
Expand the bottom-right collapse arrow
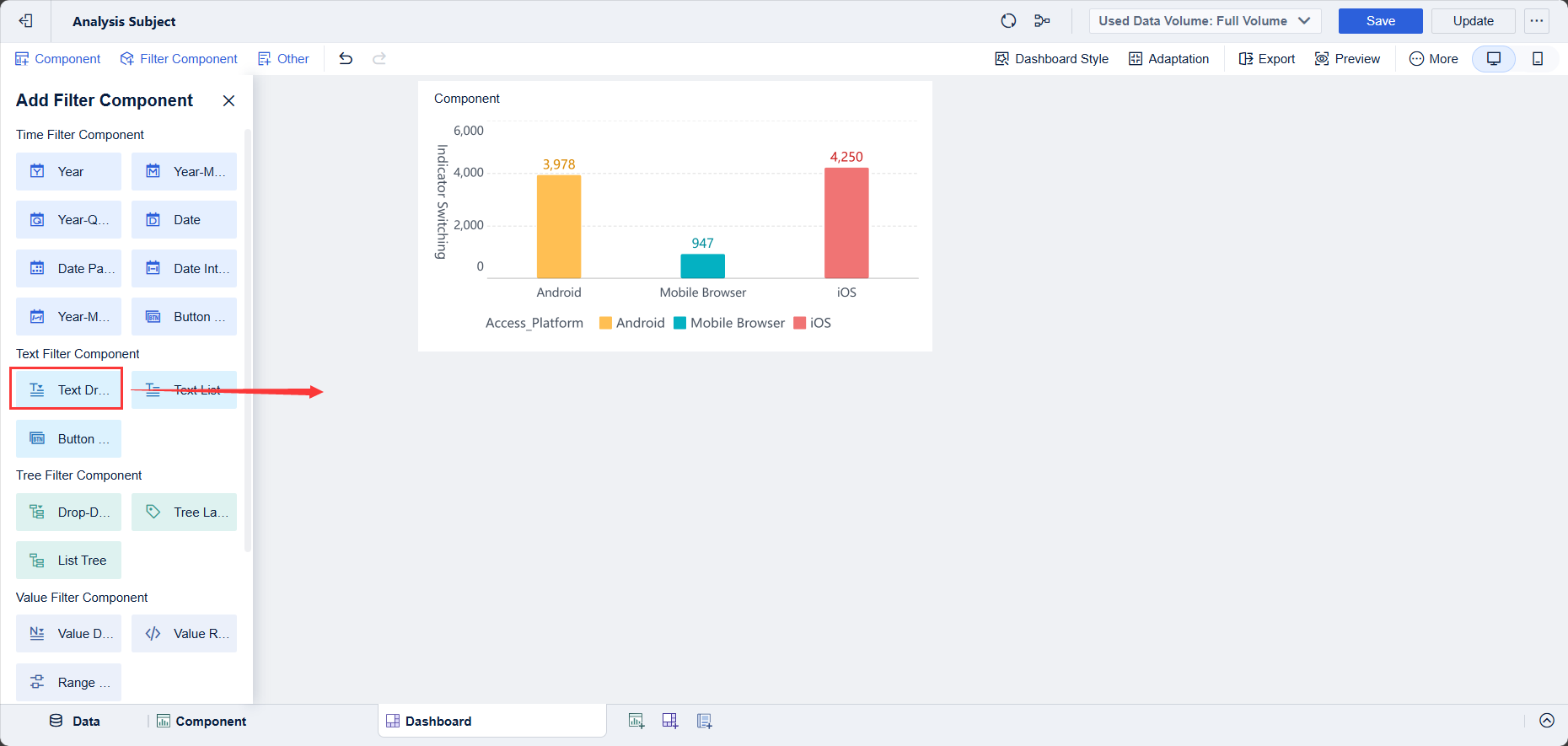pos(1547,721)
